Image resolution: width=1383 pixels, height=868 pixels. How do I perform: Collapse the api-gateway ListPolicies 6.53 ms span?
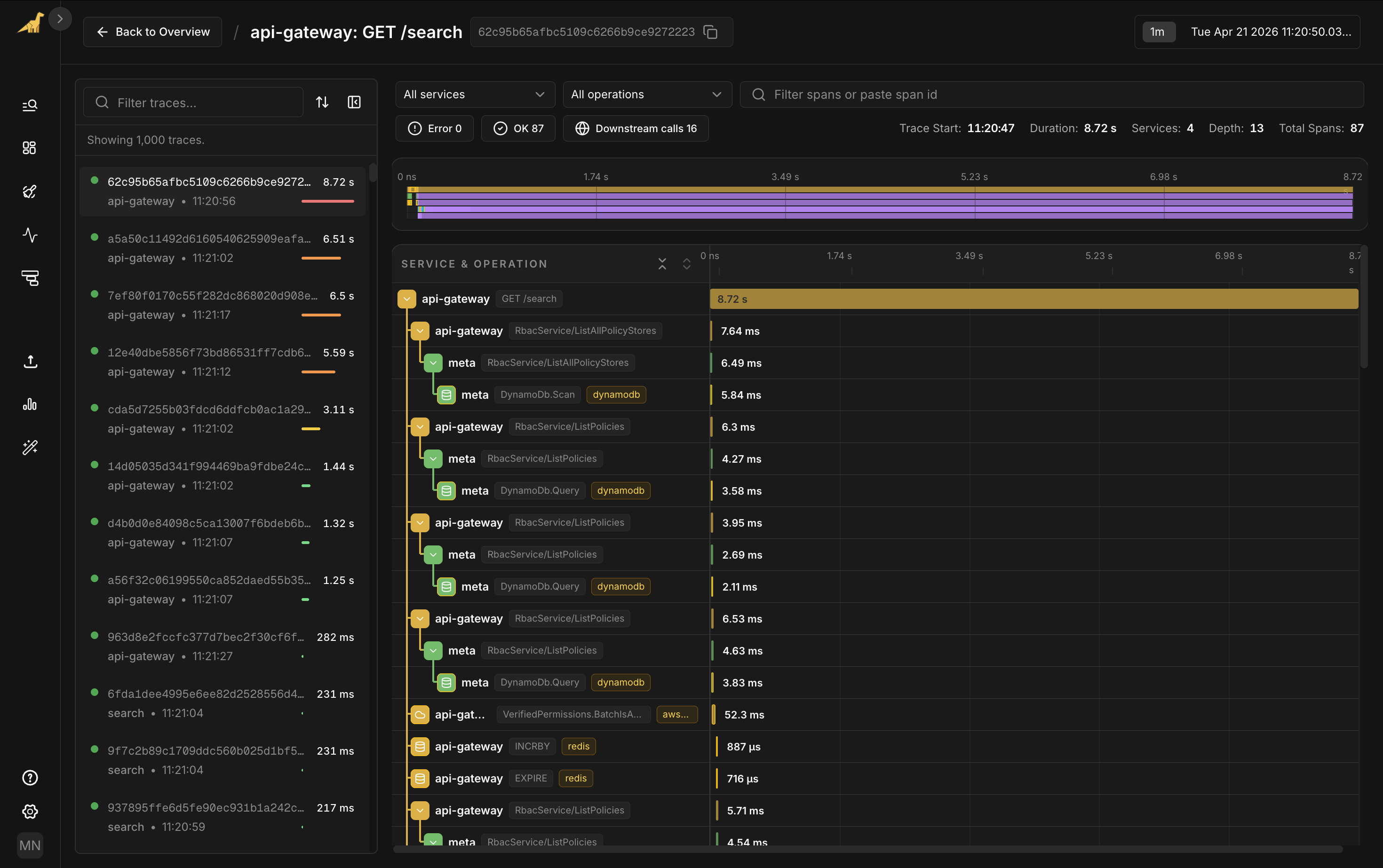click(420, 619)
